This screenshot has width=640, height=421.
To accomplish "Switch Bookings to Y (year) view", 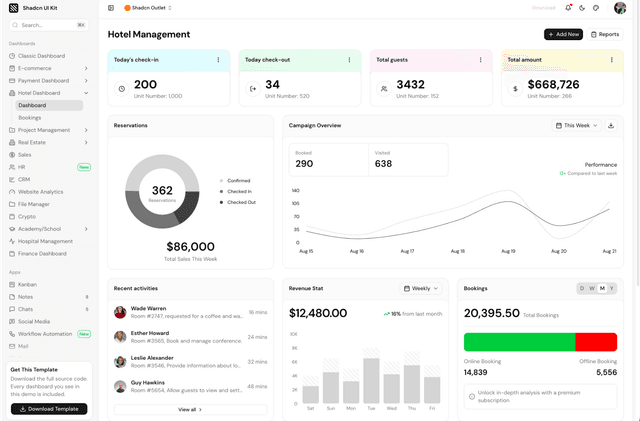I will coord(611,288).
